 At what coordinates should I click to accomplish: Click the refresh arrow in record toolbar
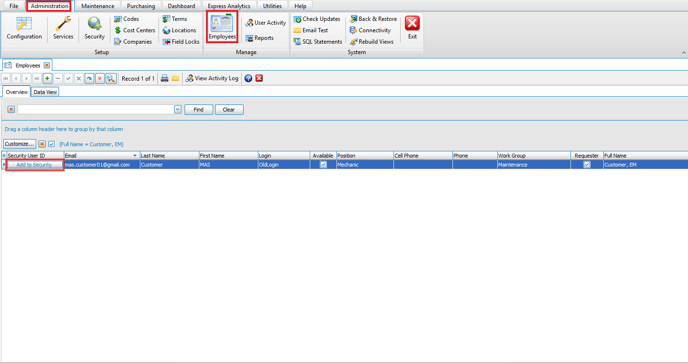click(x=89, y=79)
